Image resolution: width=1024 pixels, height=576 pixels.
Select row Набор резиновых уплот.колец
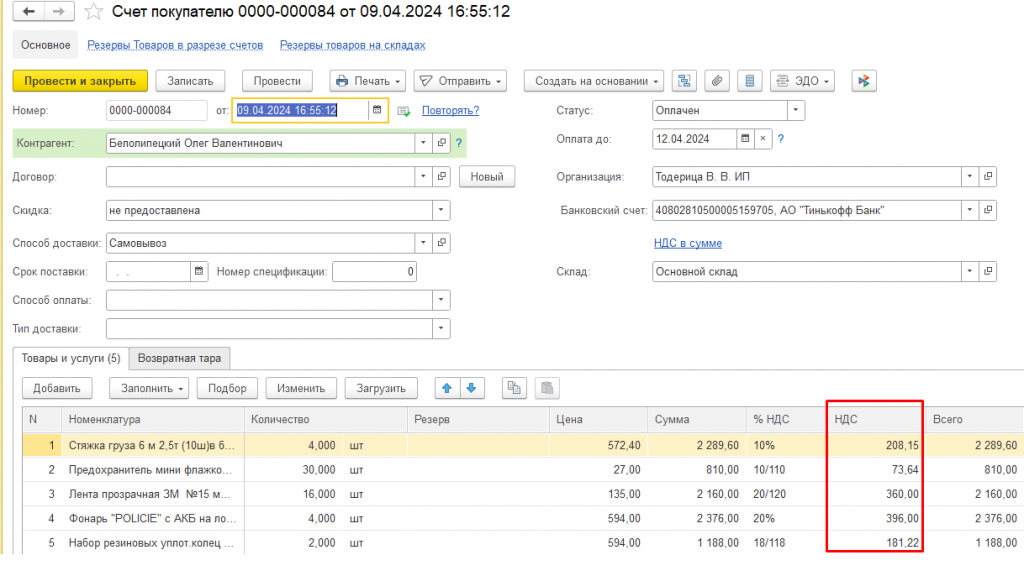click(523, 543)
